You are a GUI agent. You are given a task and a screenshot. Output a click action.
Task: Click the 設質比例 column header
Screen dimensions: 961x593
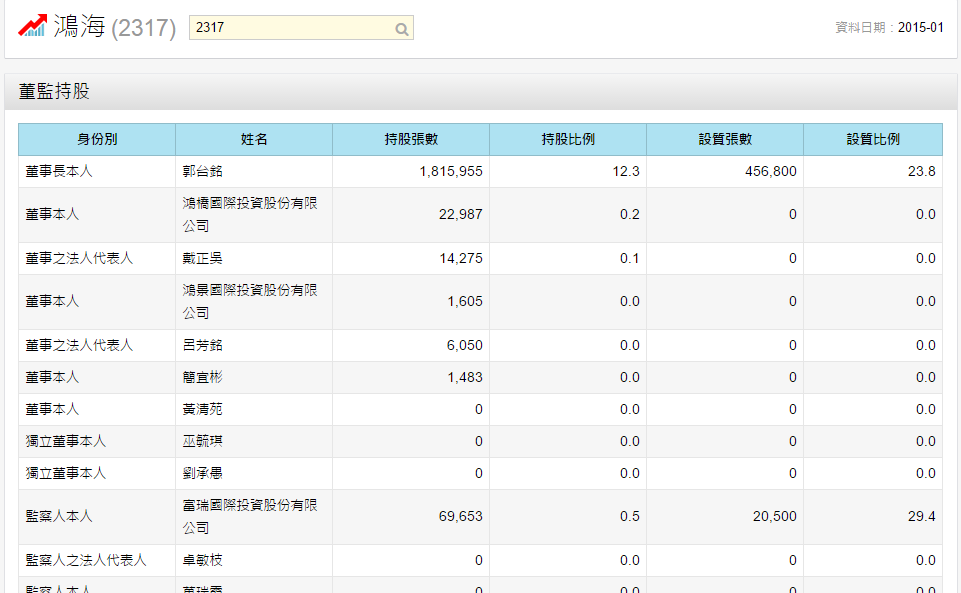coord(873,139)
